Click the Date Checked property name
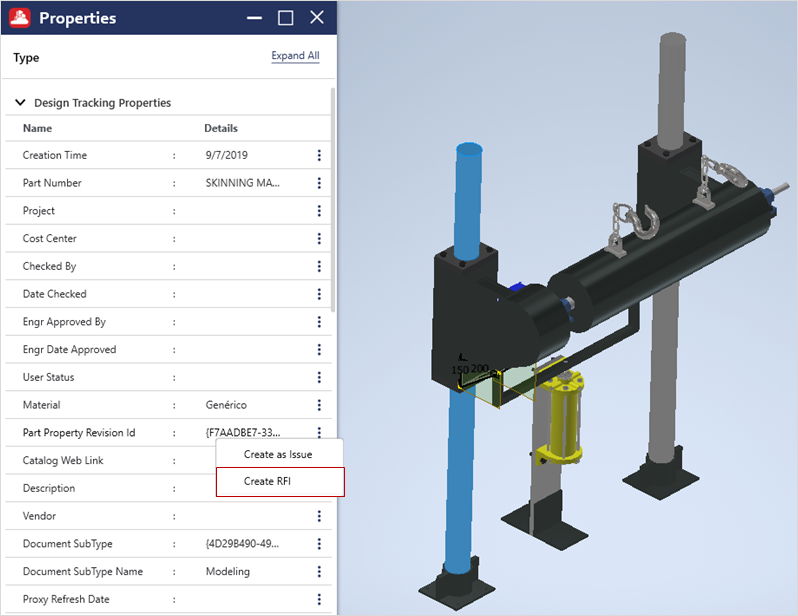This screenshot has height=616, width=798. (54, 294)
